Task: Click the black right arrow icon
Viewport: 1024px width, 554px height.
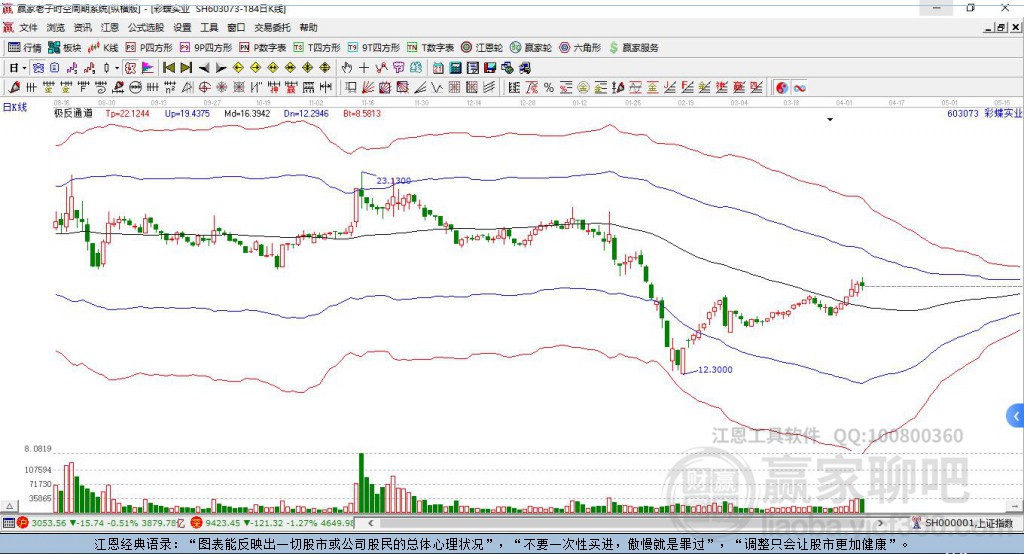Action: [x=221, y=68]
